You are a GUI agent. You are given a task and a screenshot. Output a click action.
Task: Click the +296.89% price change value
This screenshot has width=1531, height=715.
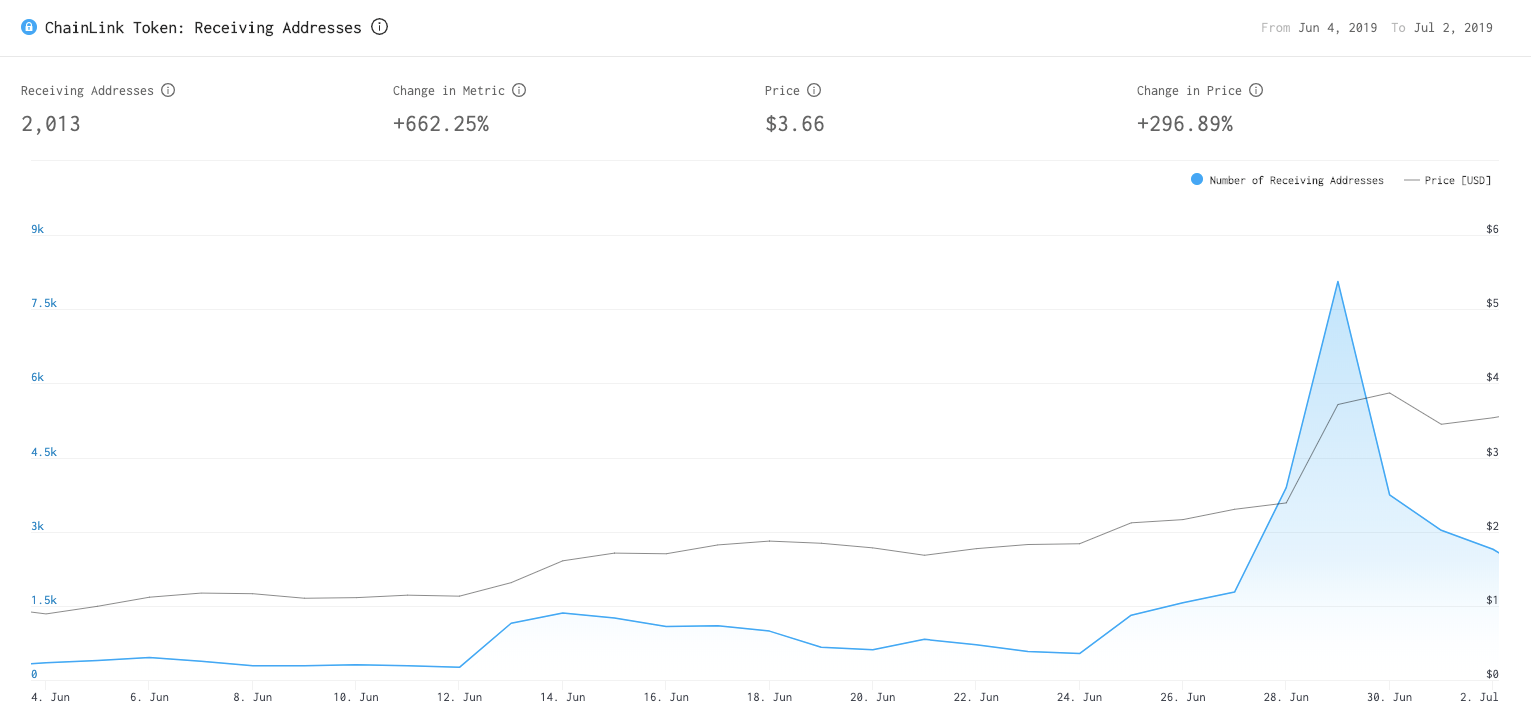tap(1185, 124)
